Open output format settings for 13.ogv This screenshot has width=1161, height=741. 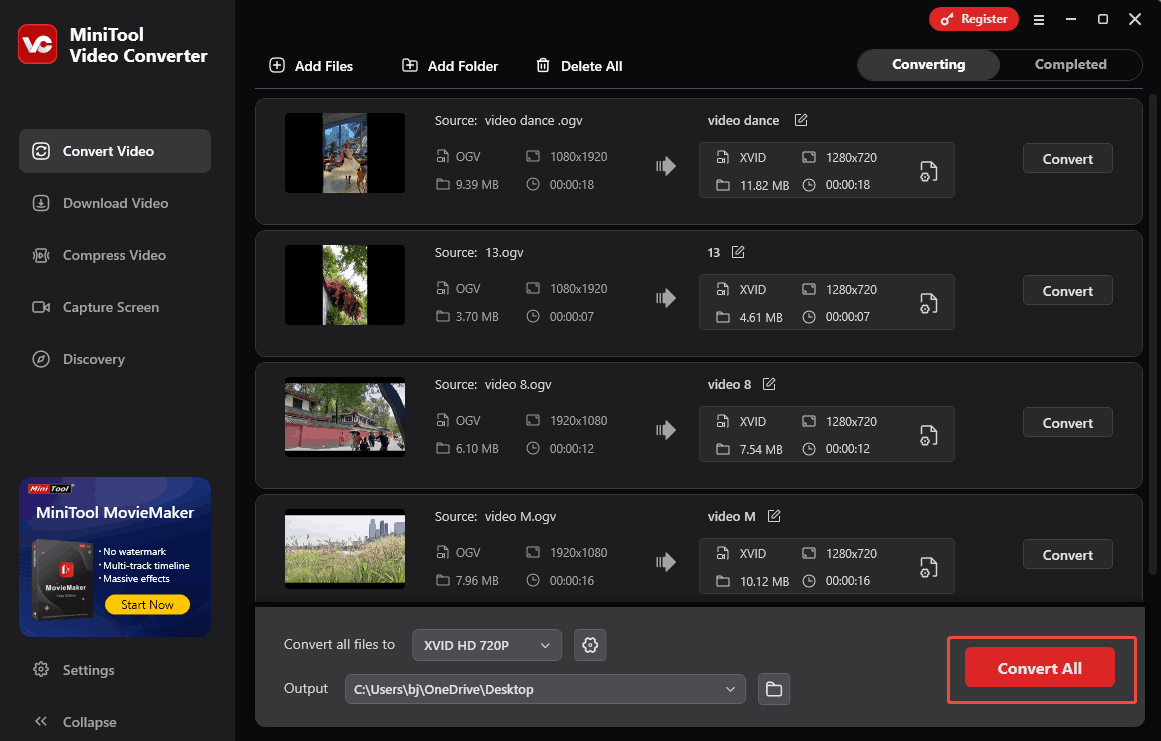click(929, 303)
